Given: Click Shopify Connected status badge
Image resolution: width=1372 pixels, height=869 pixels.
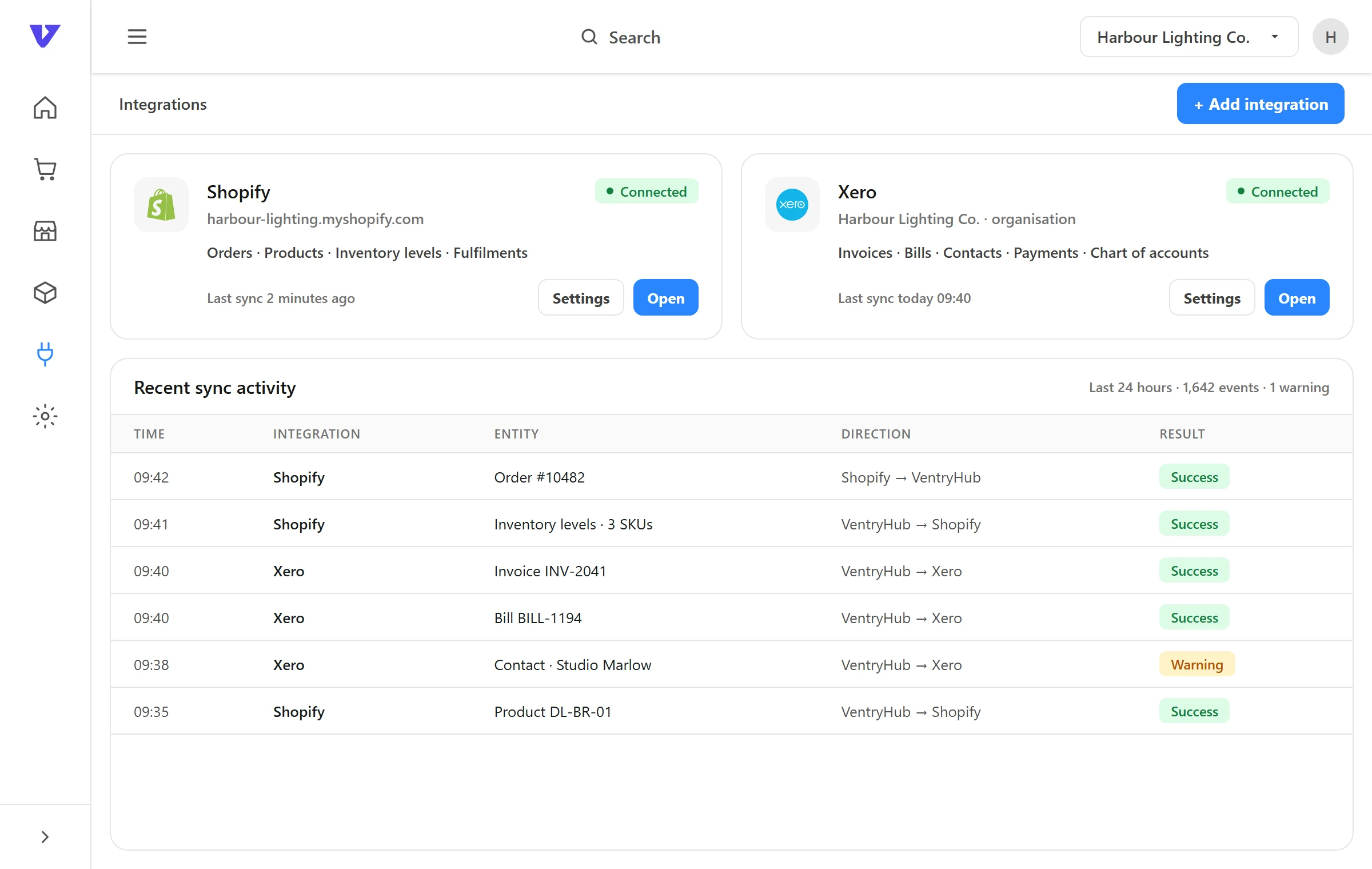Looking at the screenshot, I should pyautogui.click(x=647, y=192).
